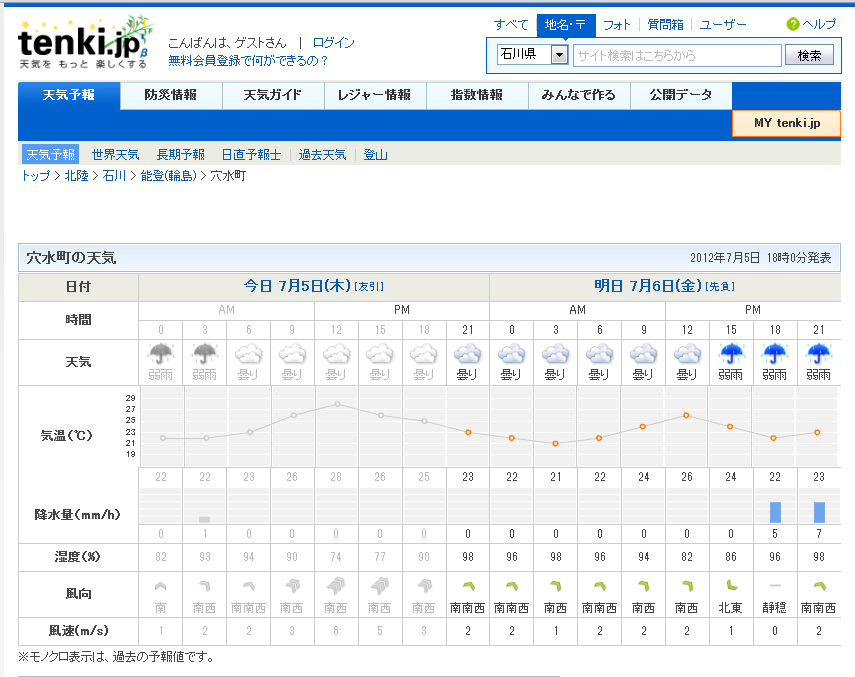Image resolution: width=855 pixels, height=677 pixels.
Task: Click today's 21:00 green wind direction arrow
Action: (x=467, y=586)
